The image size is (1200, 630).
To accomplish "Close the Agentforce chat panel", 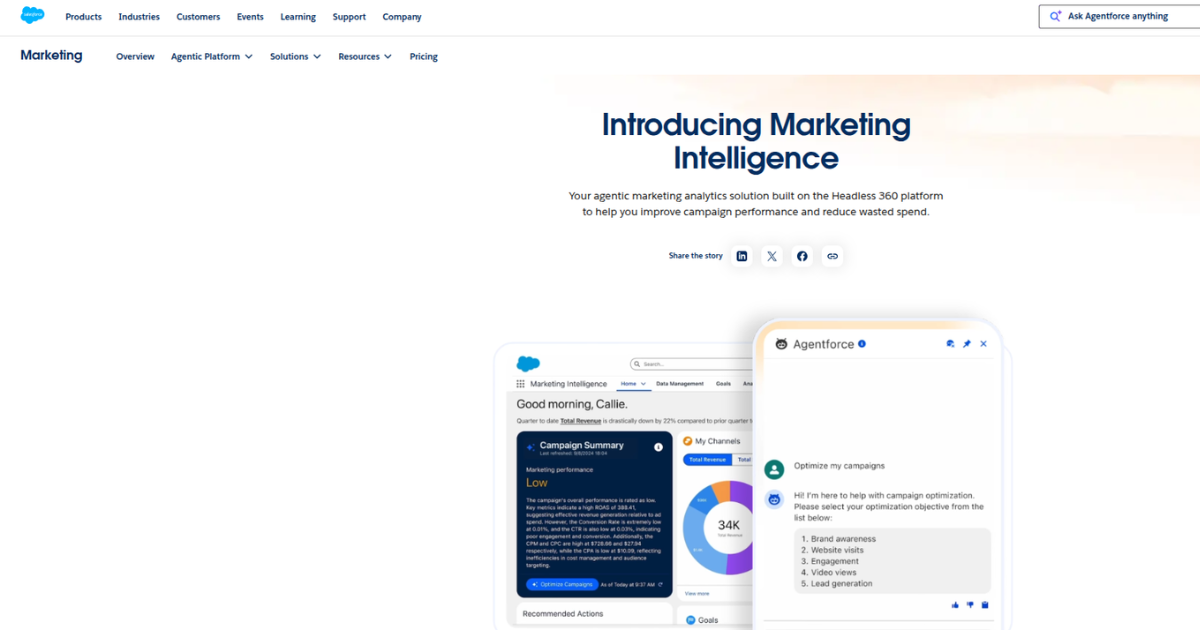I will [x=983, y=344].
